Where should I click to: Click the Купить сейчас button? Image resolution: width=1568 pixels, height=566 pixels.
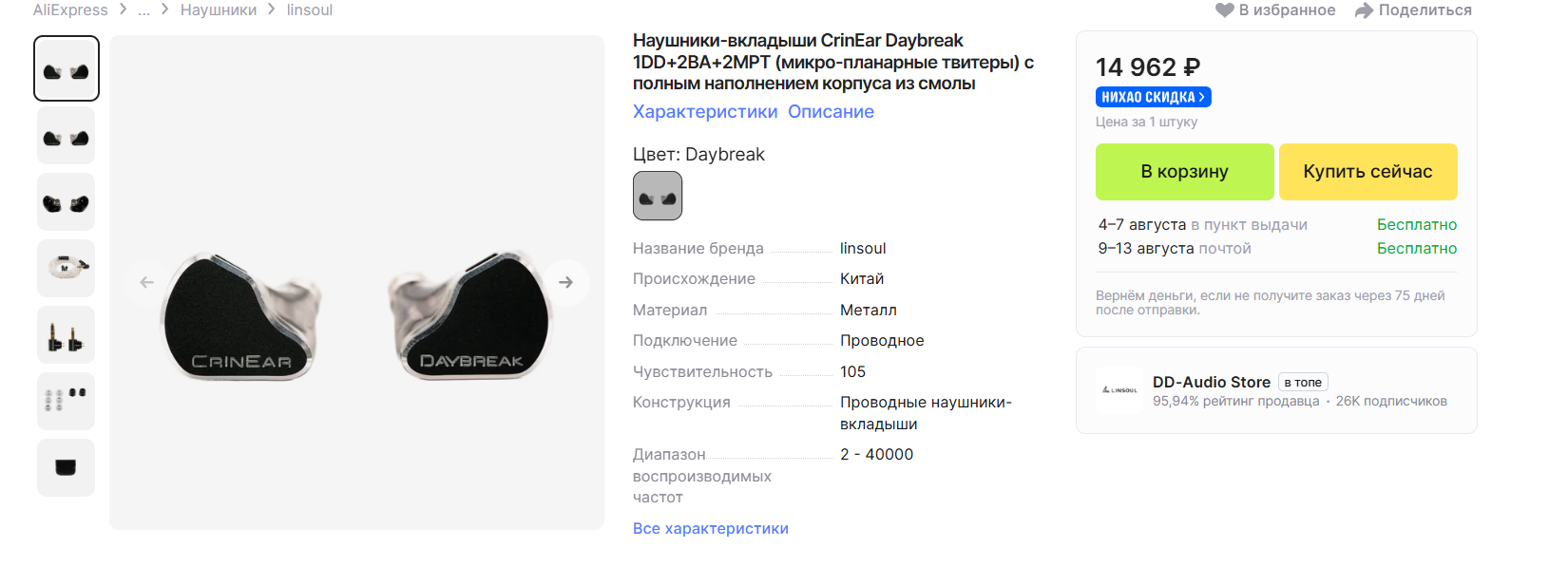pos(1368,172)
